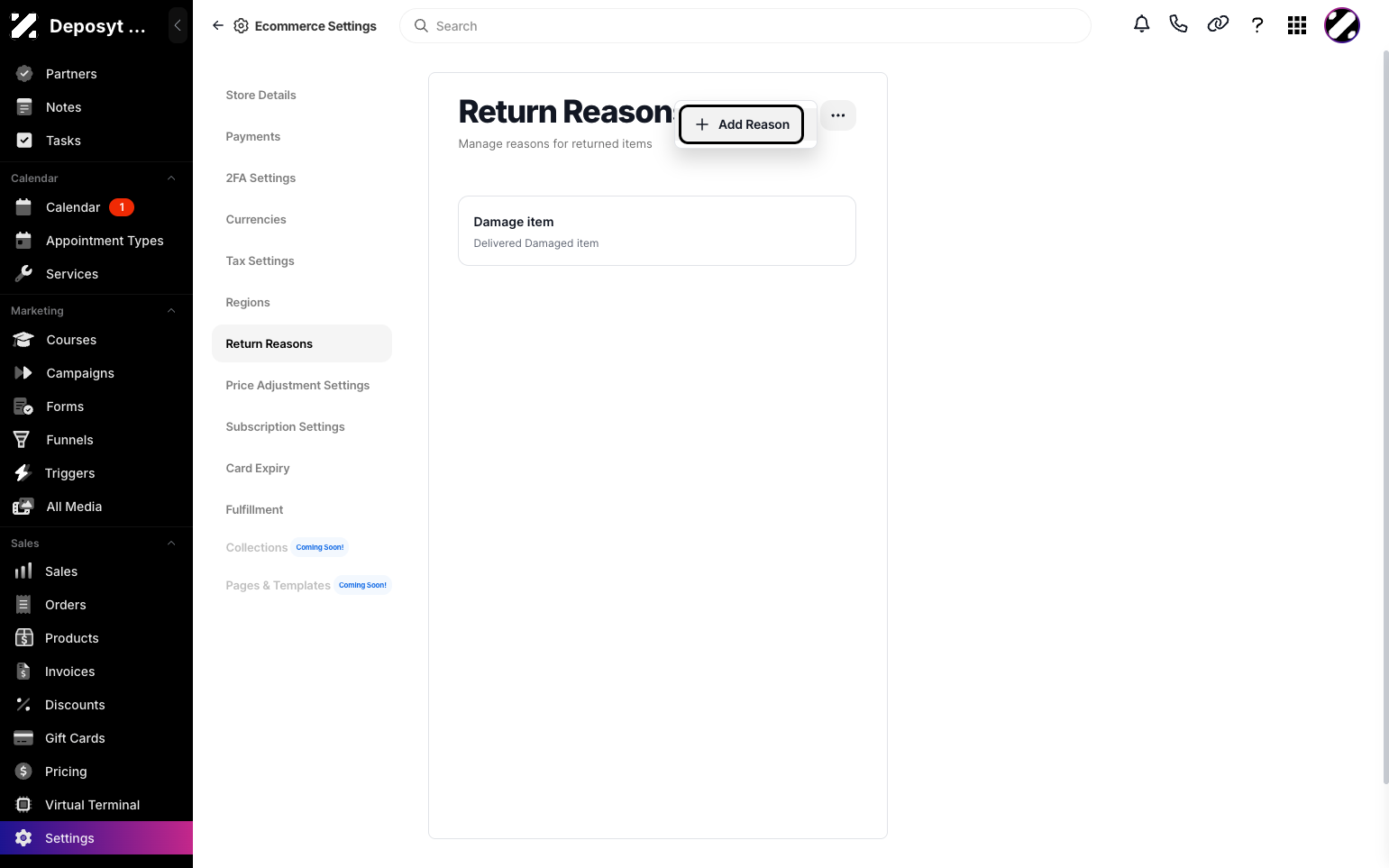Collapse the sidebar with the chevron button
The height and width of the screenshot is (868, 1389).
(178, 25)
